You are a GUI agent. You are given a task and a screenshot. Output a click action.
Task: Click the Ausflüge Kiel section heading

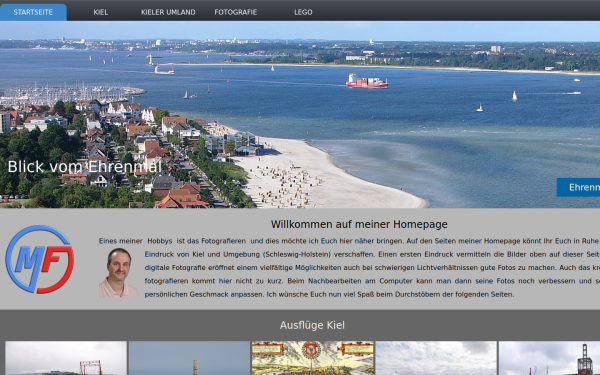312,325
